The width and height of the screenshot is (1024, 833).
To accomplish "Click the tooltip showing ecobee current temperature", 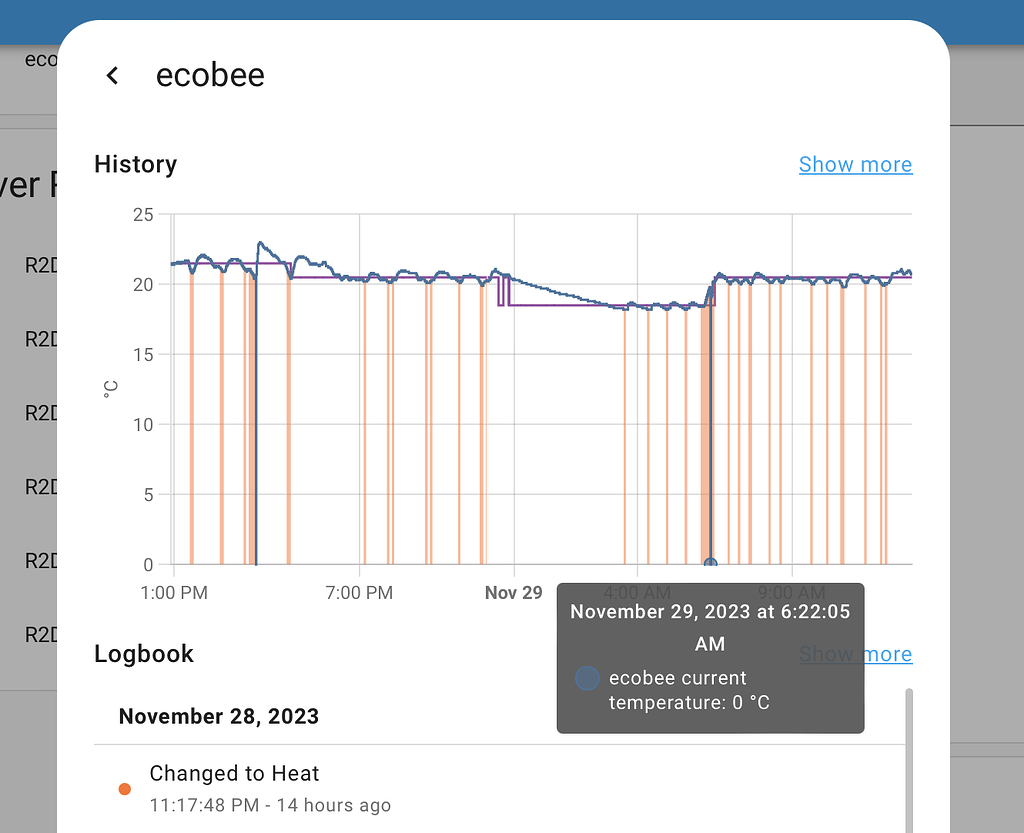I will click(710, 657).
